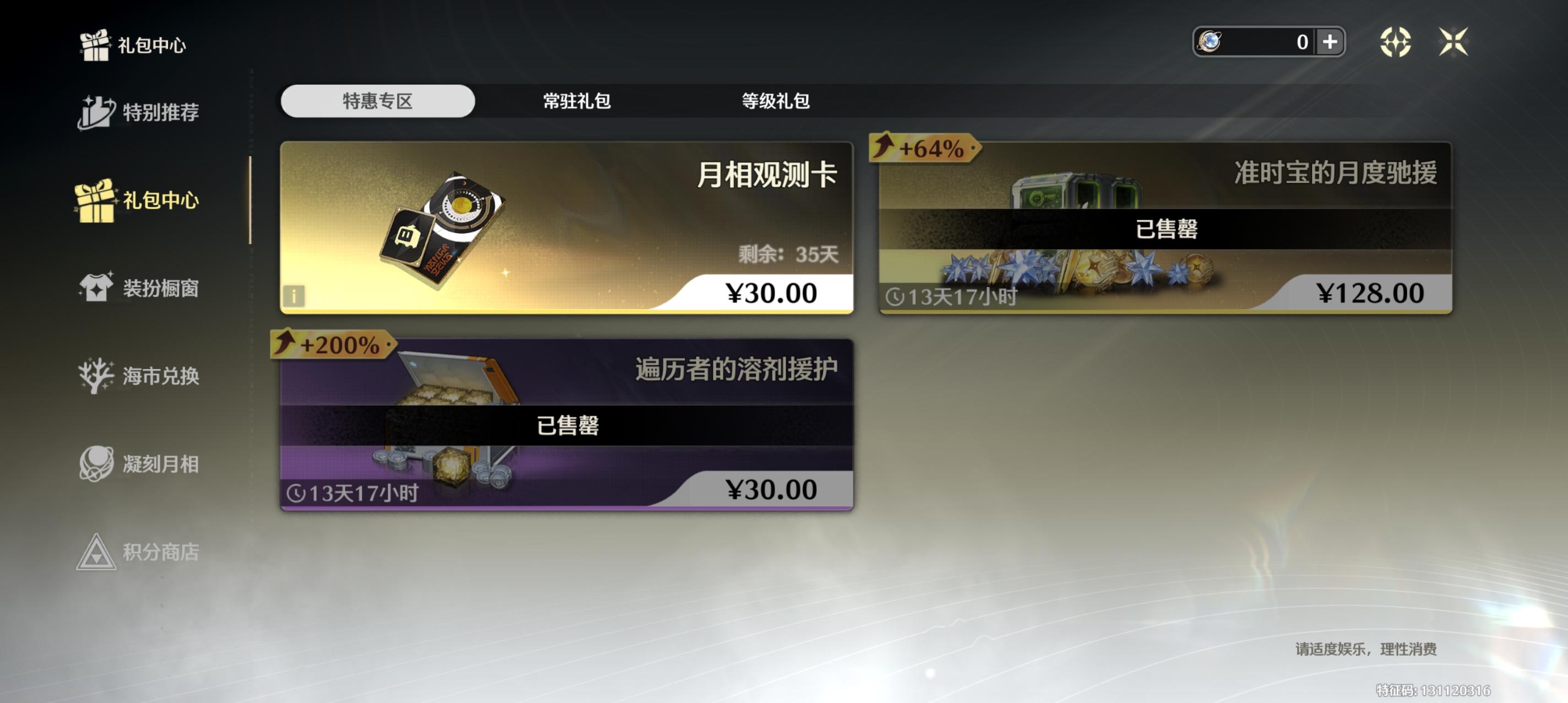Select the 特惠专区 tab

(x=377, y=101)
